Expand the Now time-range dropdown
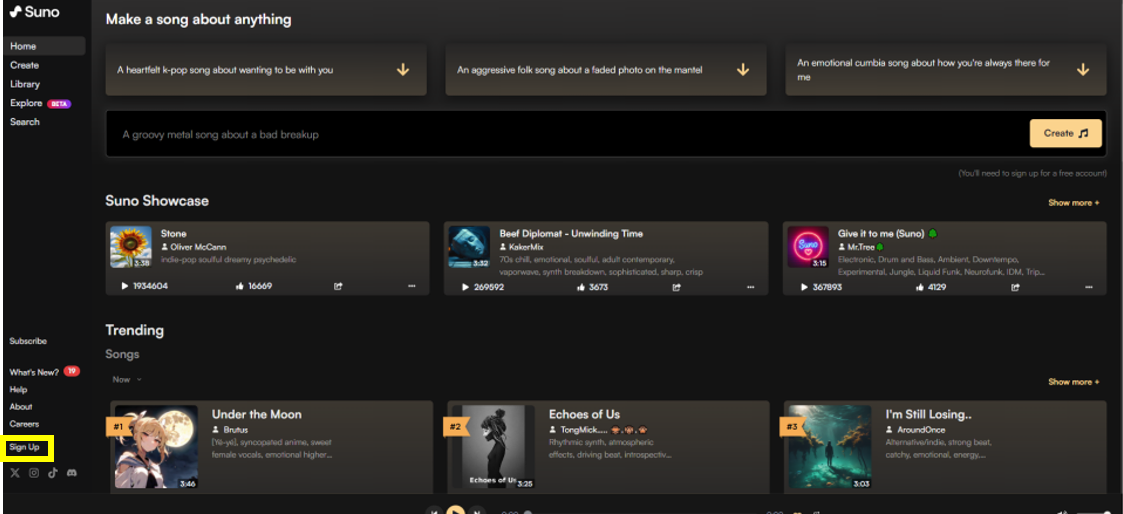Viewport: 1123px width, 514px height. point(127,379)
